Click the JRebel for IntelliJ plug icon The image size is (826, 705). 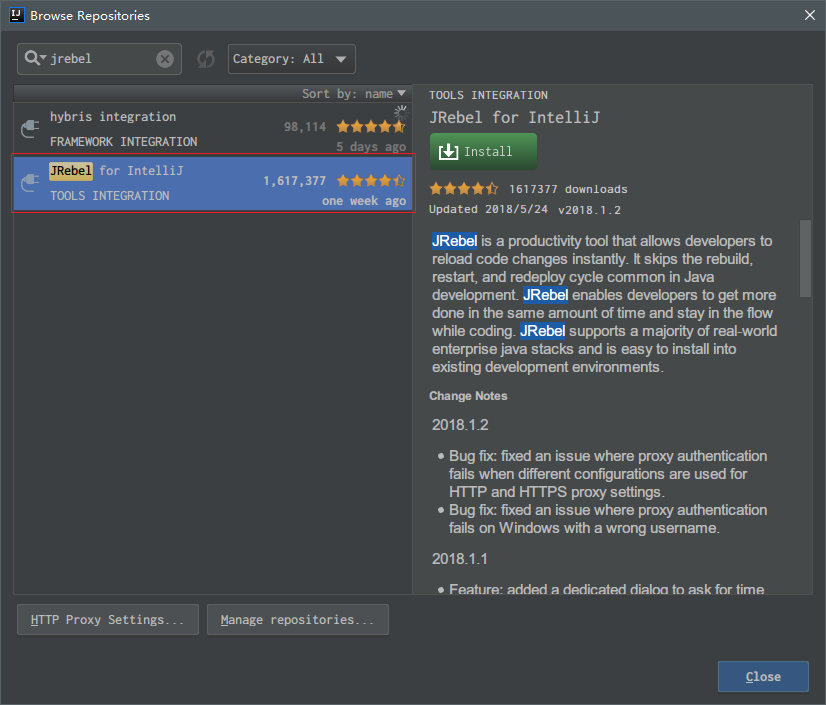30,183
